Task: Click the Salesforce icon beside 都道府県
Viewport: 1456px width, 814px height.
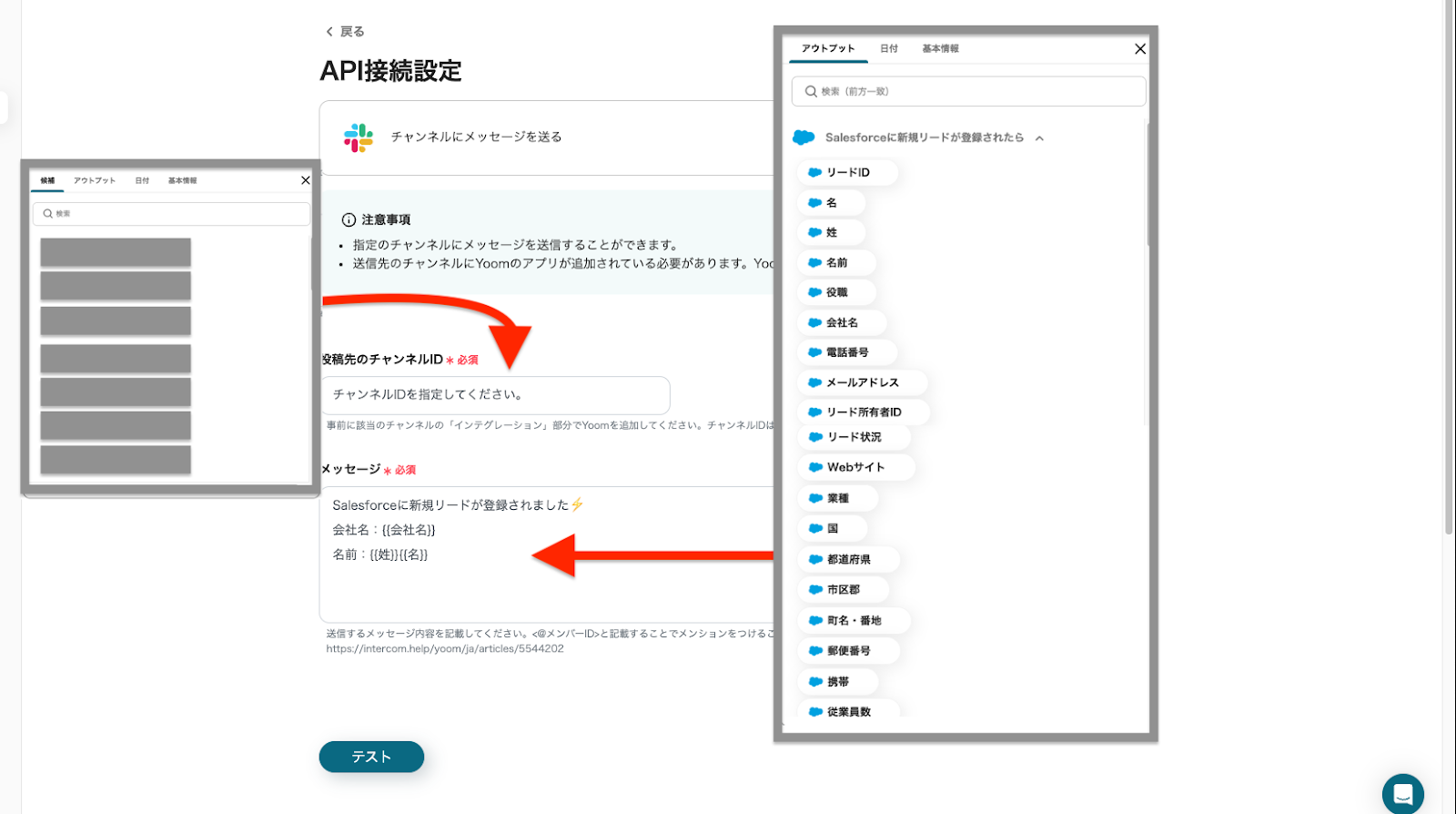Action: [815, 559]
